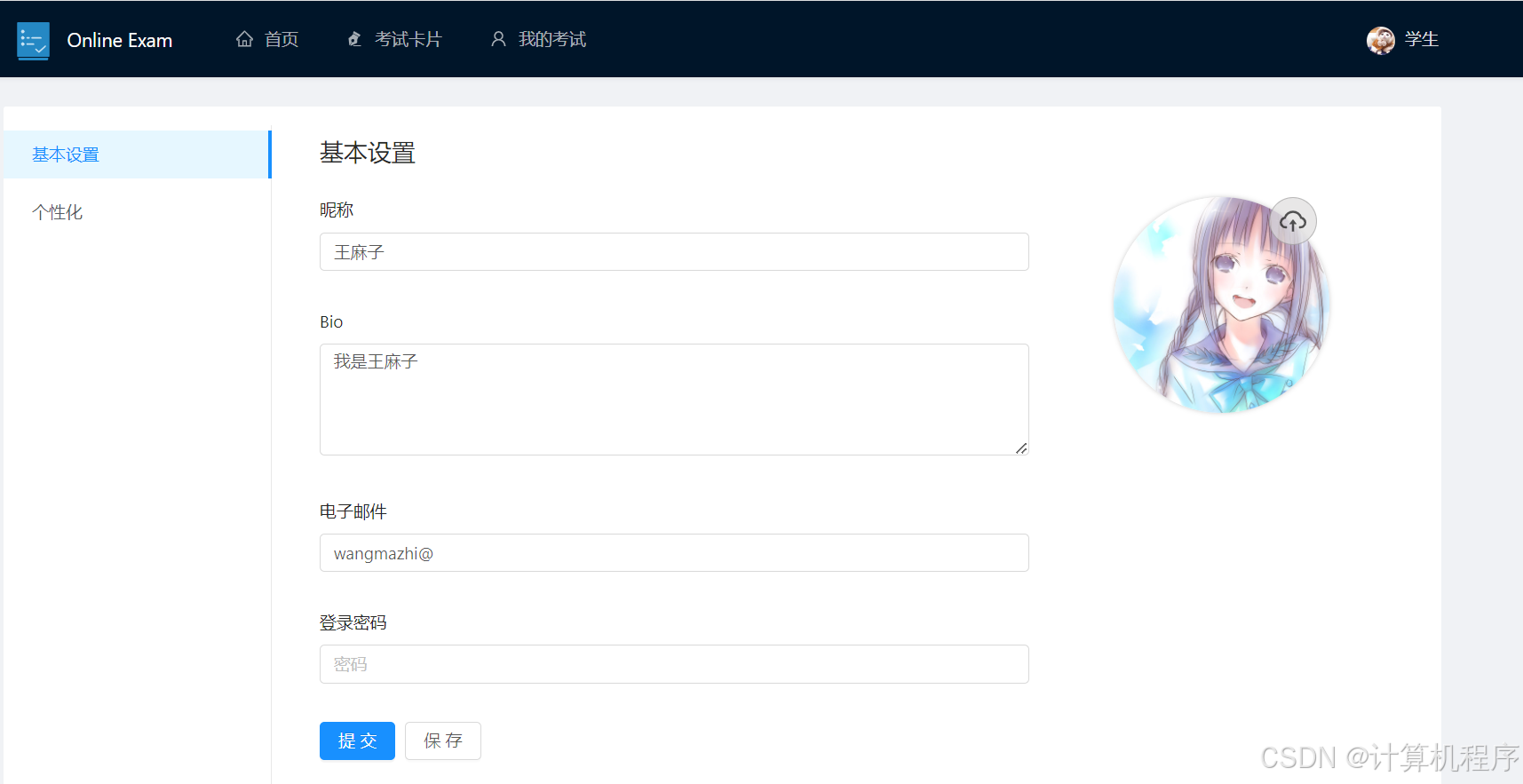This screenshot has width=1523, height=784.
Task: Open the 考试卡片 menu item
Action: click(x=394, y=39)
